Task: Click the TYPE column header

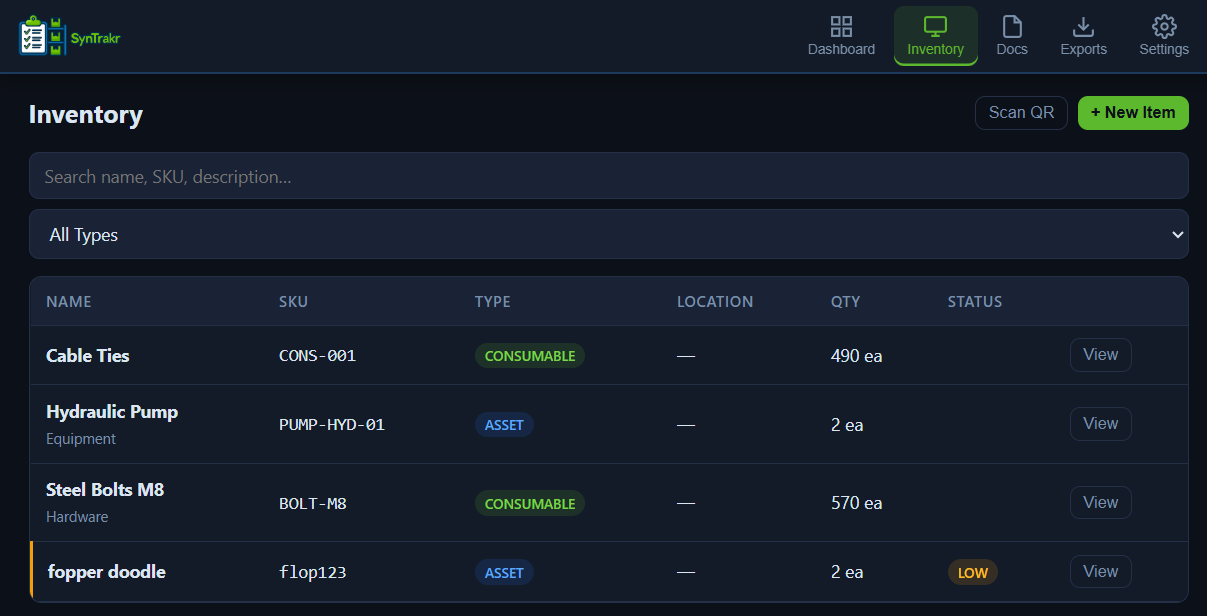Action: [493, 302]
